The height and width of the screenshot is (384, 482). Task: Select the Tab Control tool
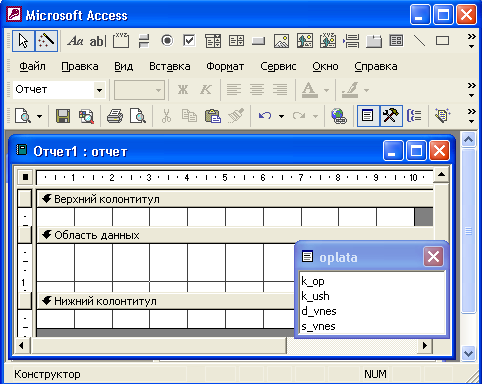pyautogui.click(x=374, y=41)
